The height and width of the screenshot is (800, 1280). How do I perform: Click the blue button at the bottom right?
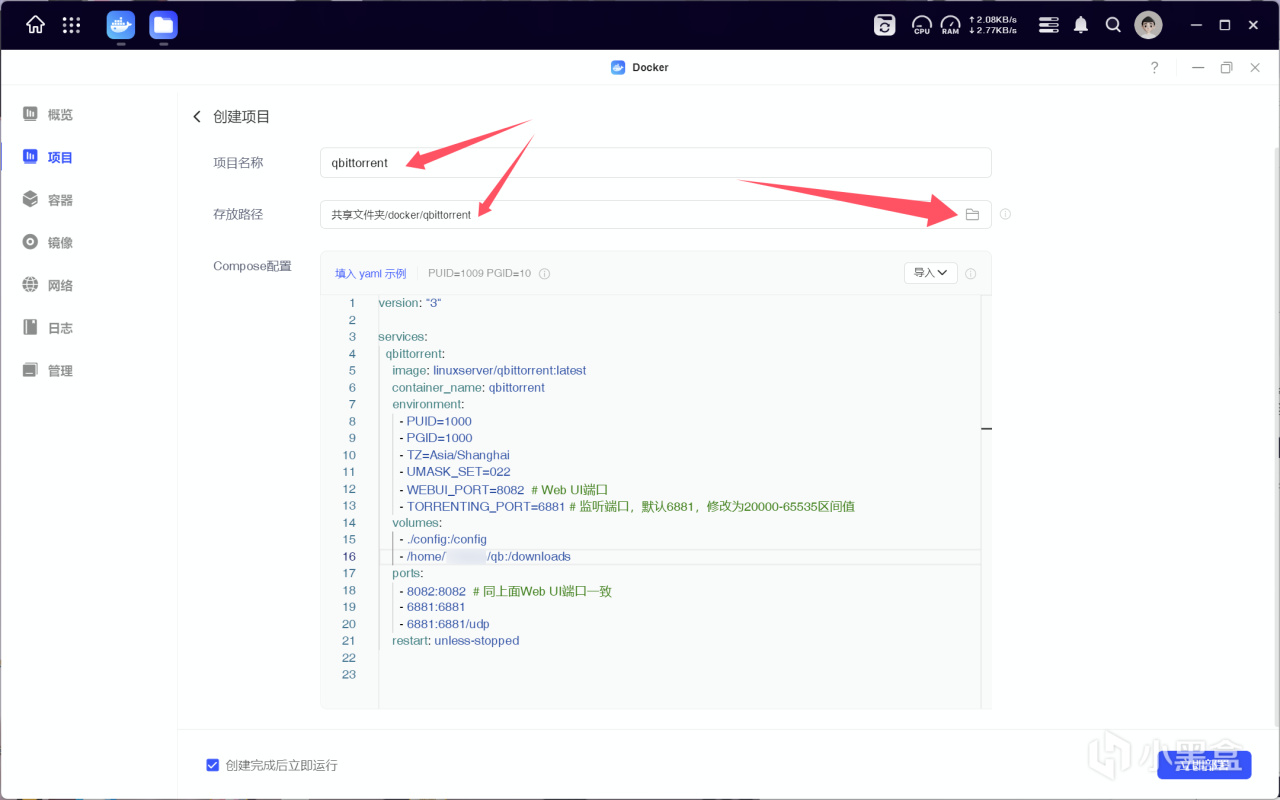(1204, 765)
